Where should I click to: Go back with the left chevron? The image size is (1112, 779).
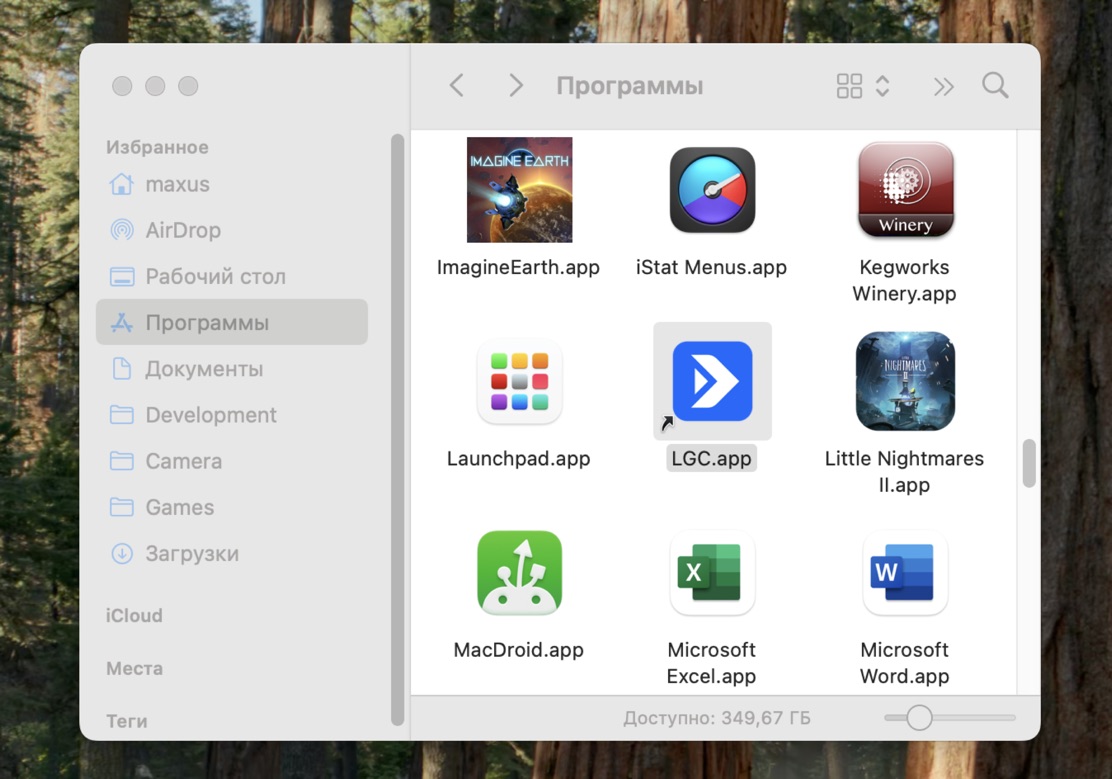coord(457,86)
